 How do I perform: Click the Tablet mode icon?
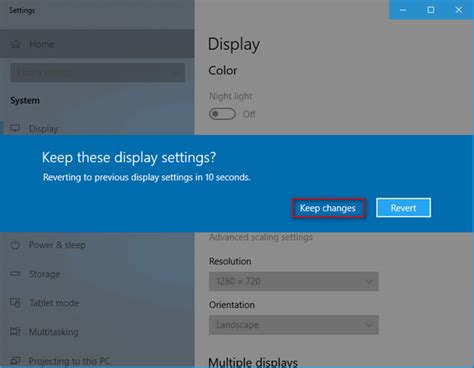(x=15, y=303)
